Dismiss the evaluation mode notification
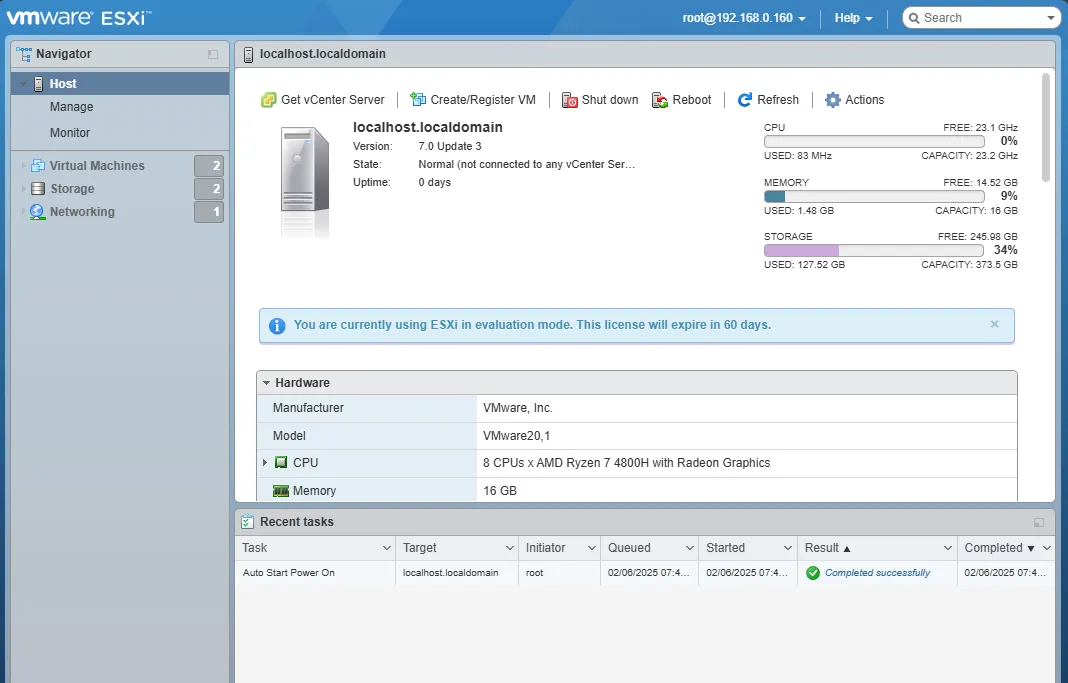This screenshot has height=683, width=1068. coord(994,324)
